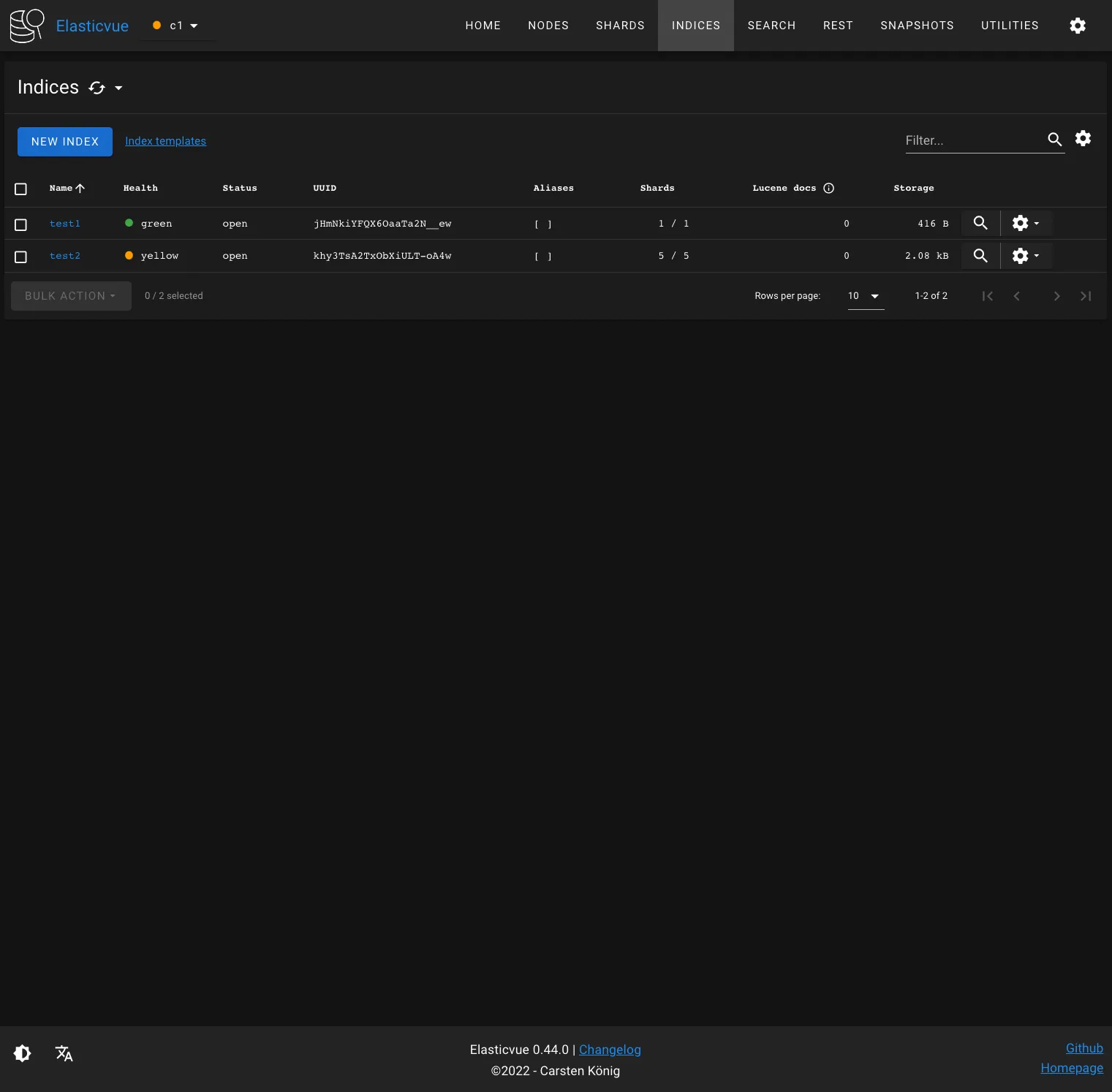
Task: Toggle the dark/light theme icon
Action: pyautogui.click(x=23, y=1053)
